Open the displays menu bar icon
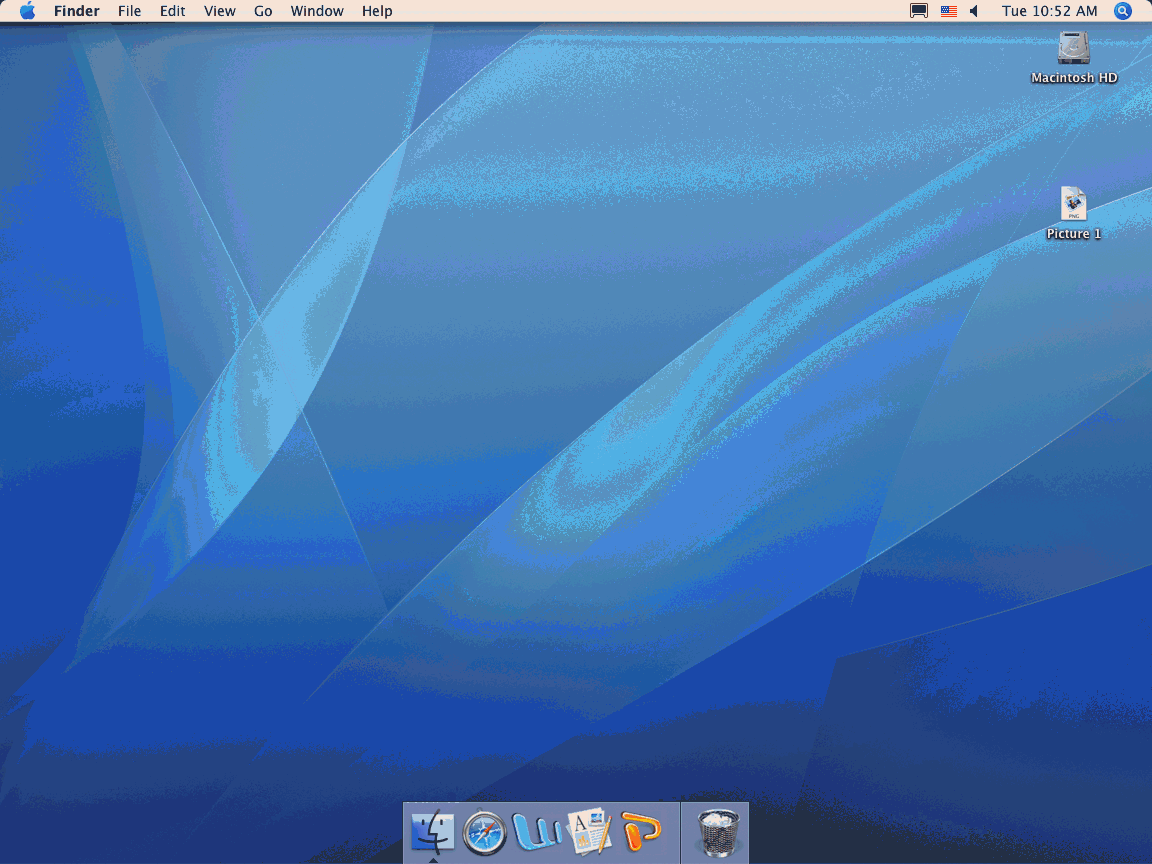Viewport: 1152px width, 864px height. coord(918,11)
